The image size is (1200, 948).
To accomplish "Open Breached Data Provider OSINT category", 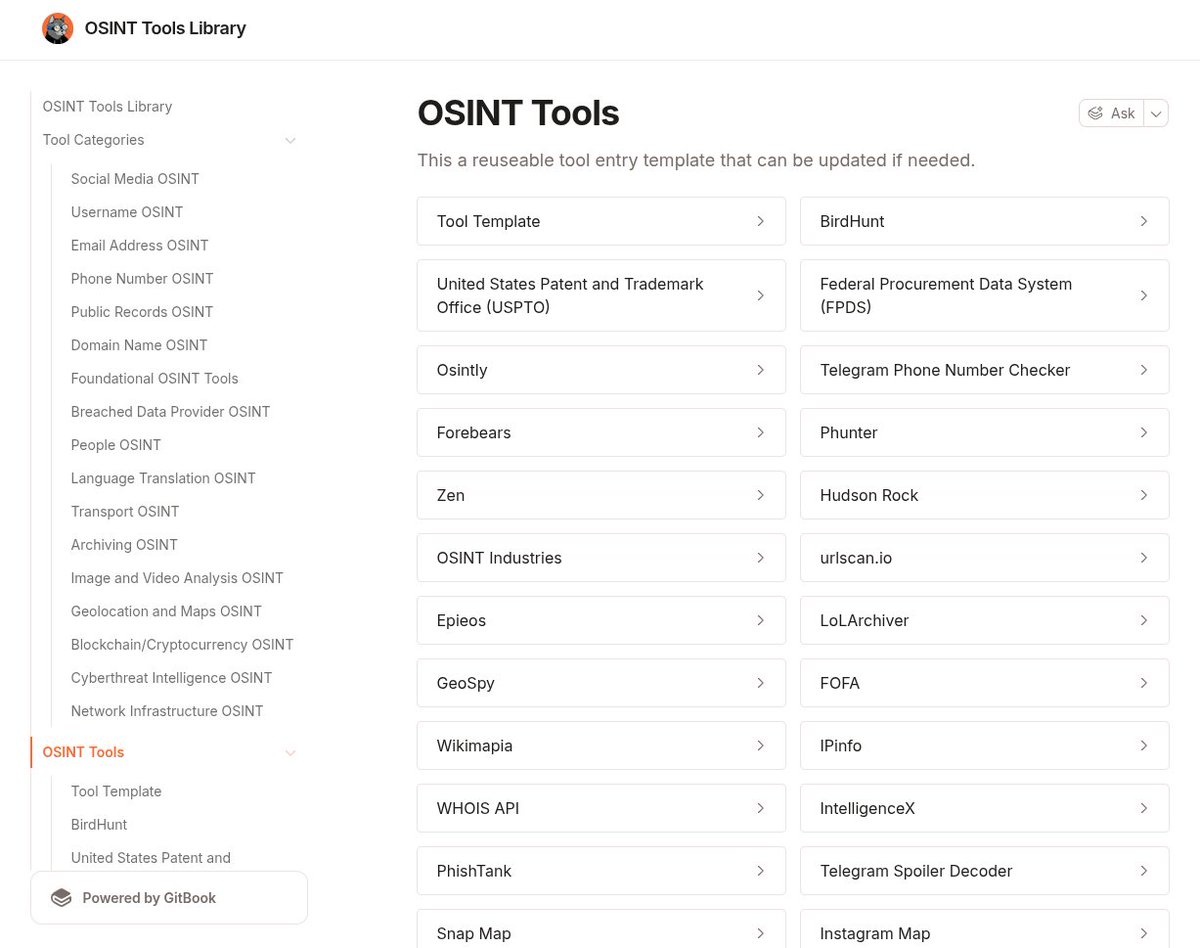I will pyautogui.click(x=170, y=411).
